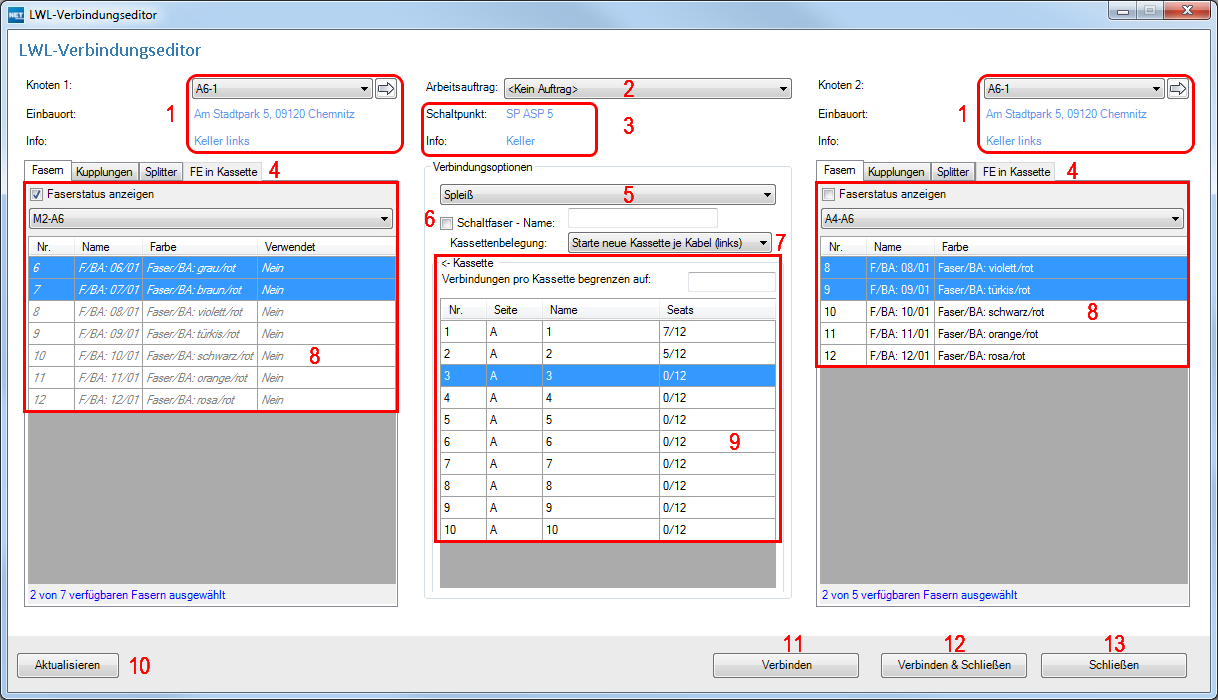
Task: Click the Verbinden button
Action: coord(785,665)
